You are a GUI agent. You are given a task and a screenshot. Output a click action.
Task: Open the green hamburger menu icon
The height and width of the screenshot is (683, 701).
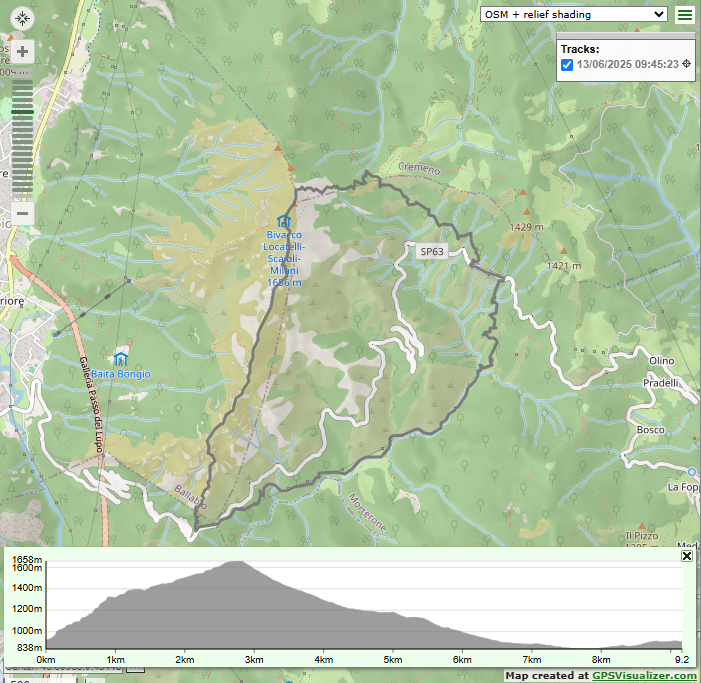pyautogui.click(x=685, y=15)
